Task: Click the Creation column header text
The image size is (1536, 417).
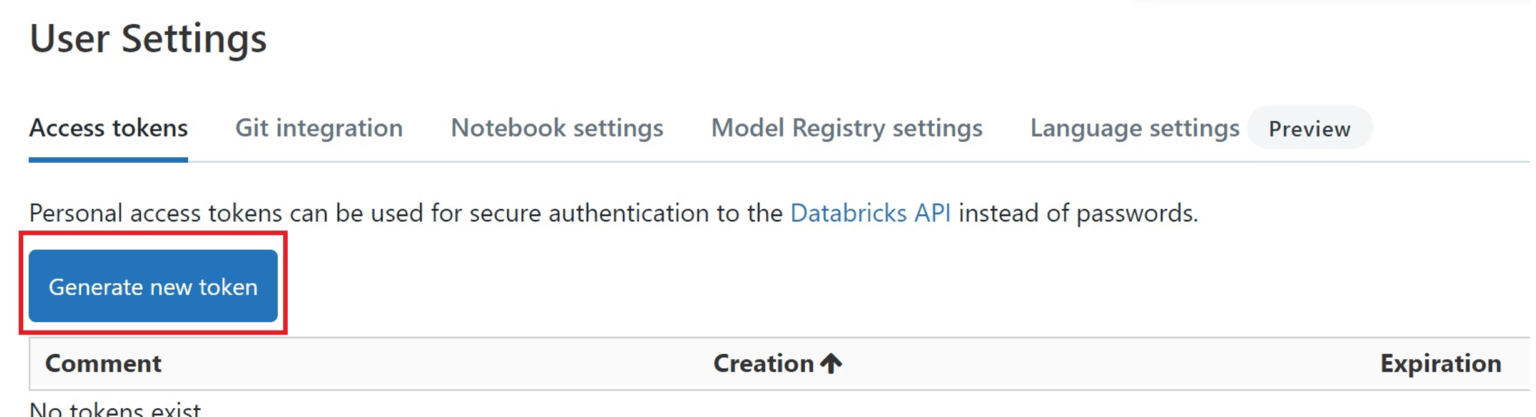Action: point(763,364)
